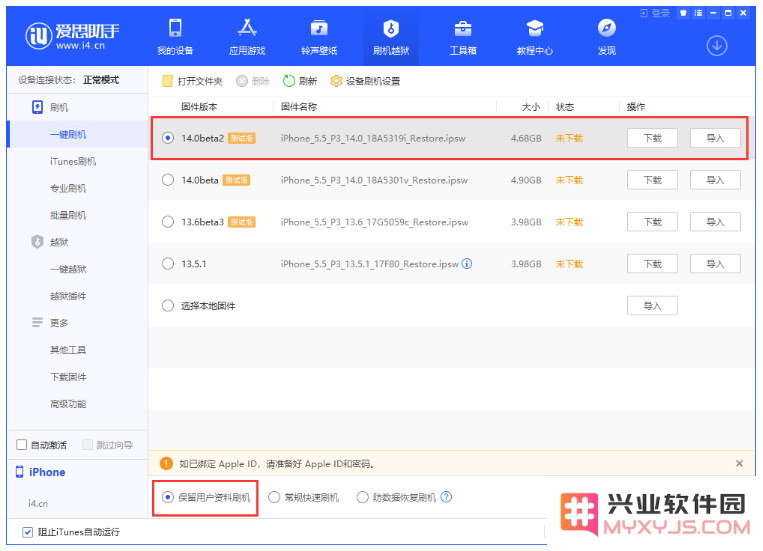Download the 14.0beta2 firmware

pyautogui.click(x=652, y=138)
